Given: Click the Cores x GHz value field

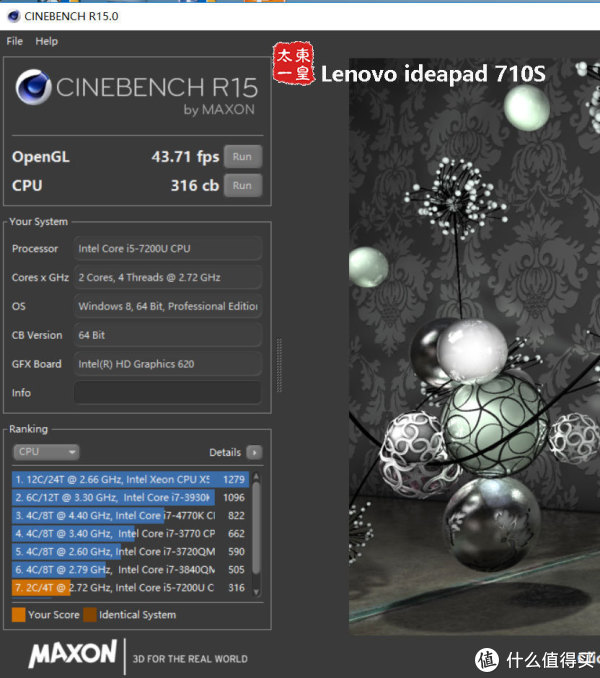Looking at the screenshot, I should click(x=167, y=278).
